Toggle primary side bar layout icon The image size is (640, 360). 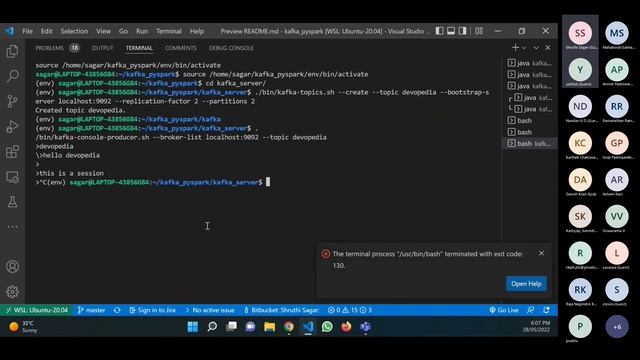pos(439,31)
